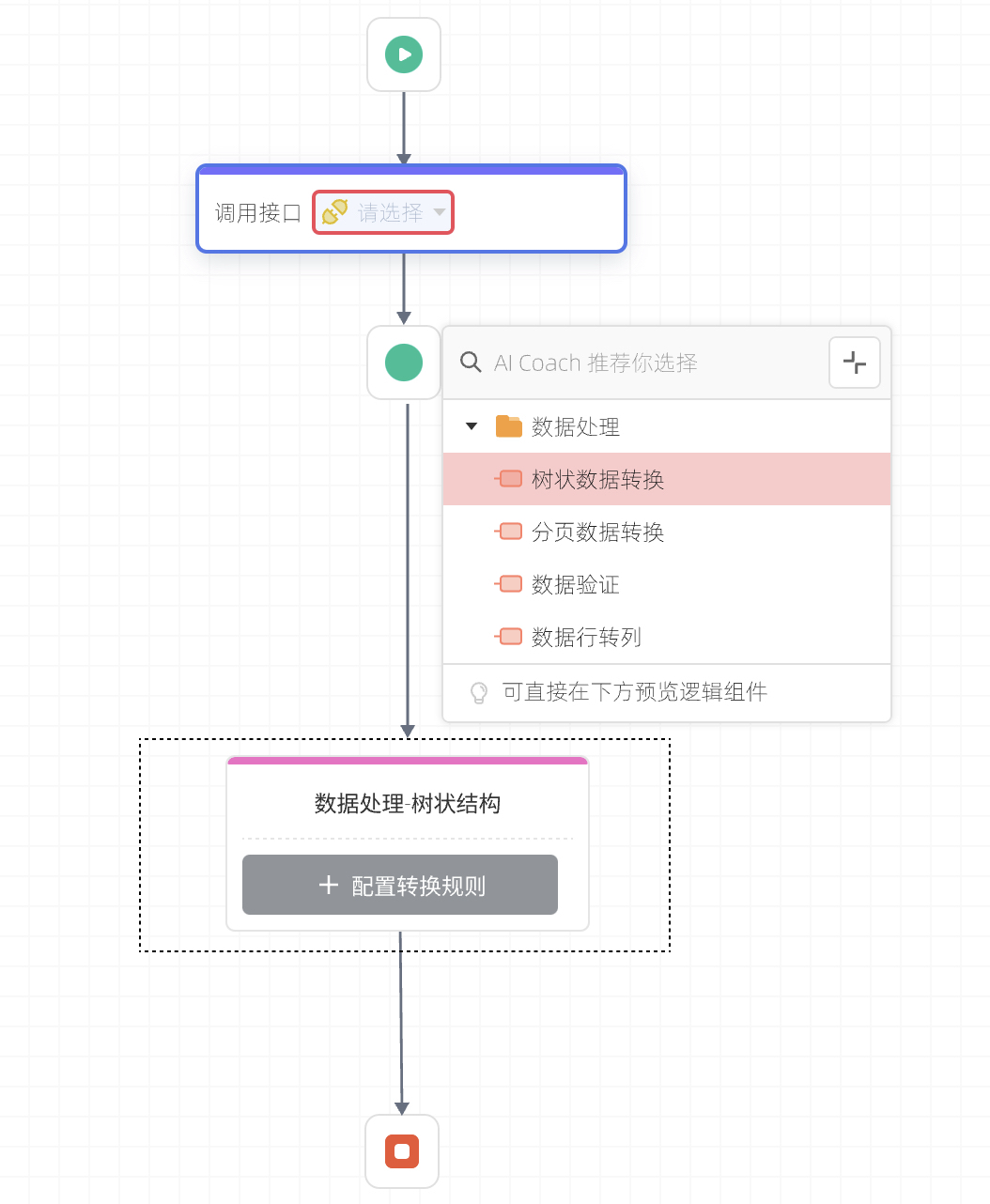Collapse the 数据处理 tree triangle
The height and width of the screenshot is (1204, 990).
click(x=472, y=426)
